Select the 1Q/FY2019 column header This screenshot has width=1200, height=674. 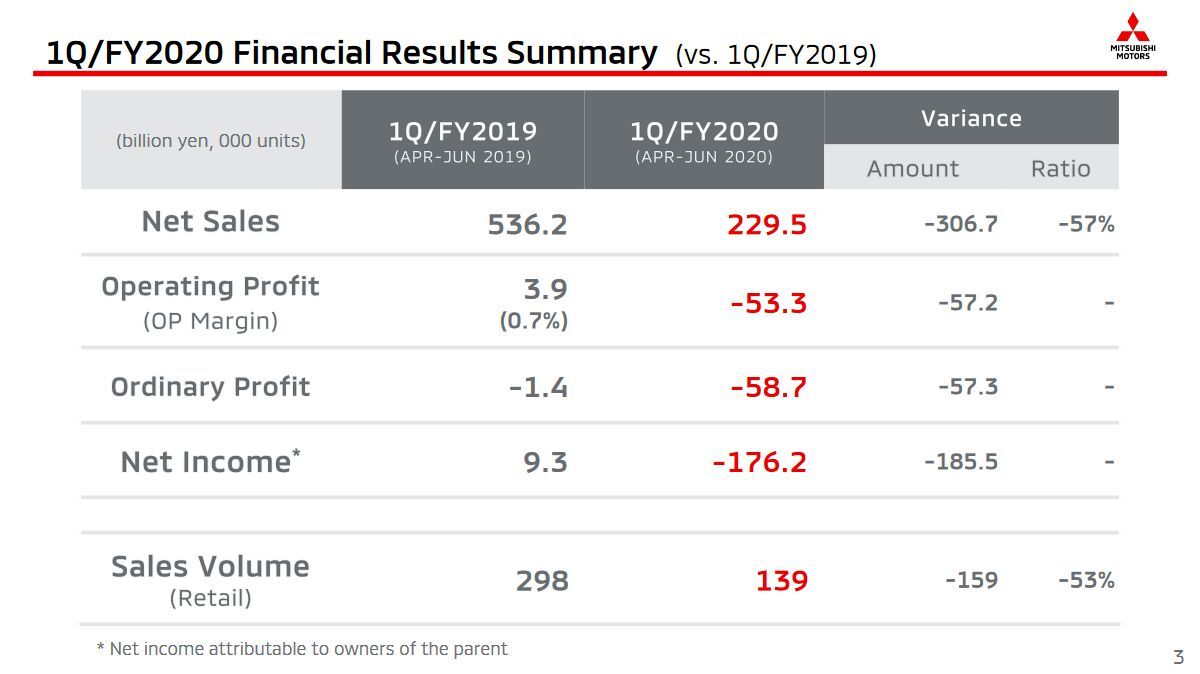pyautogui.click(x=463, y=140)
